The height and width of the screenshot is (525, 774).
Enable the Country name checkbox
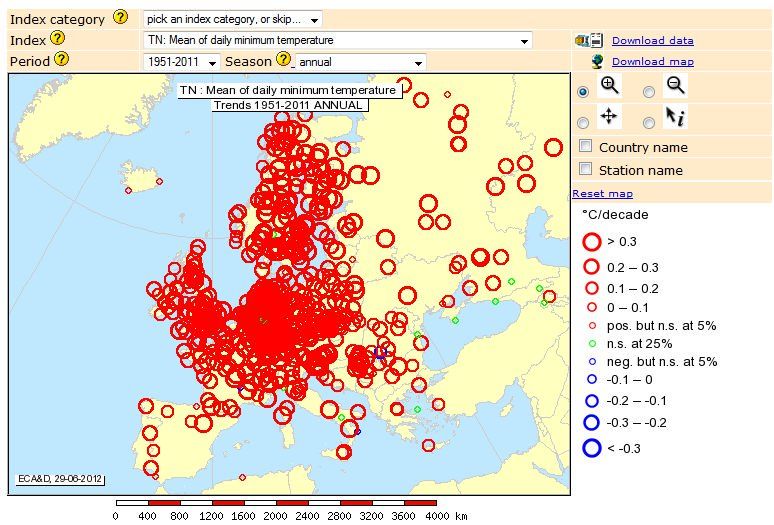coord(585,146)
